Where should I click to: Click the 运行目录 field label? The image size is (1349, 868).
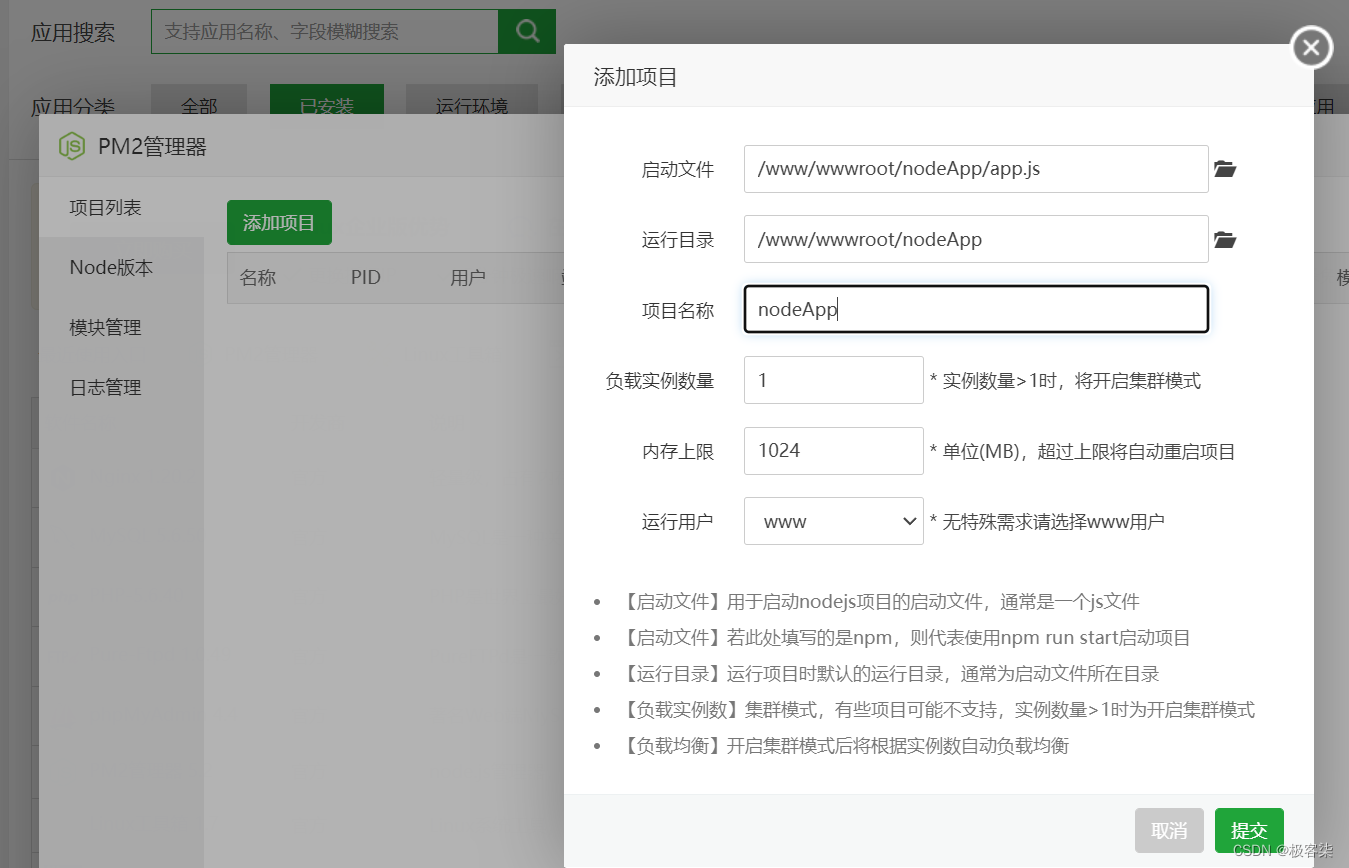tap(678, 240)
